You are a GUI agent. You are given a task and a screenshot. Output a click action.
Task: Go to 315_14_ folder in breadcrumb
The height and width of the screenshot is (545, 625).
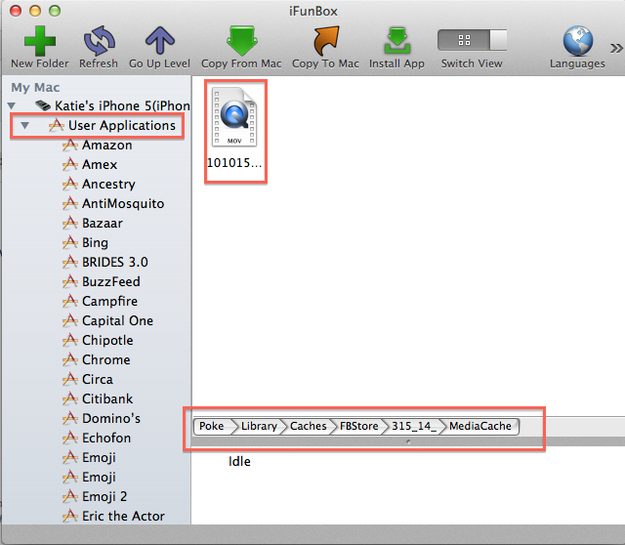(414, 426)
